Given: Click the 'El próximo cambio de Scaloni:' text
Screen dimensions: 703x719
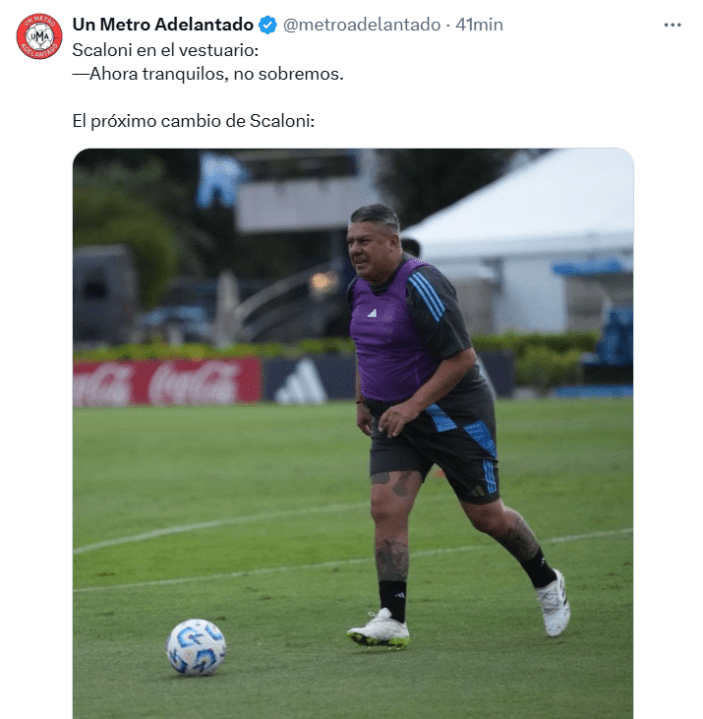Looking at the screenshot, I should (194, 121).
